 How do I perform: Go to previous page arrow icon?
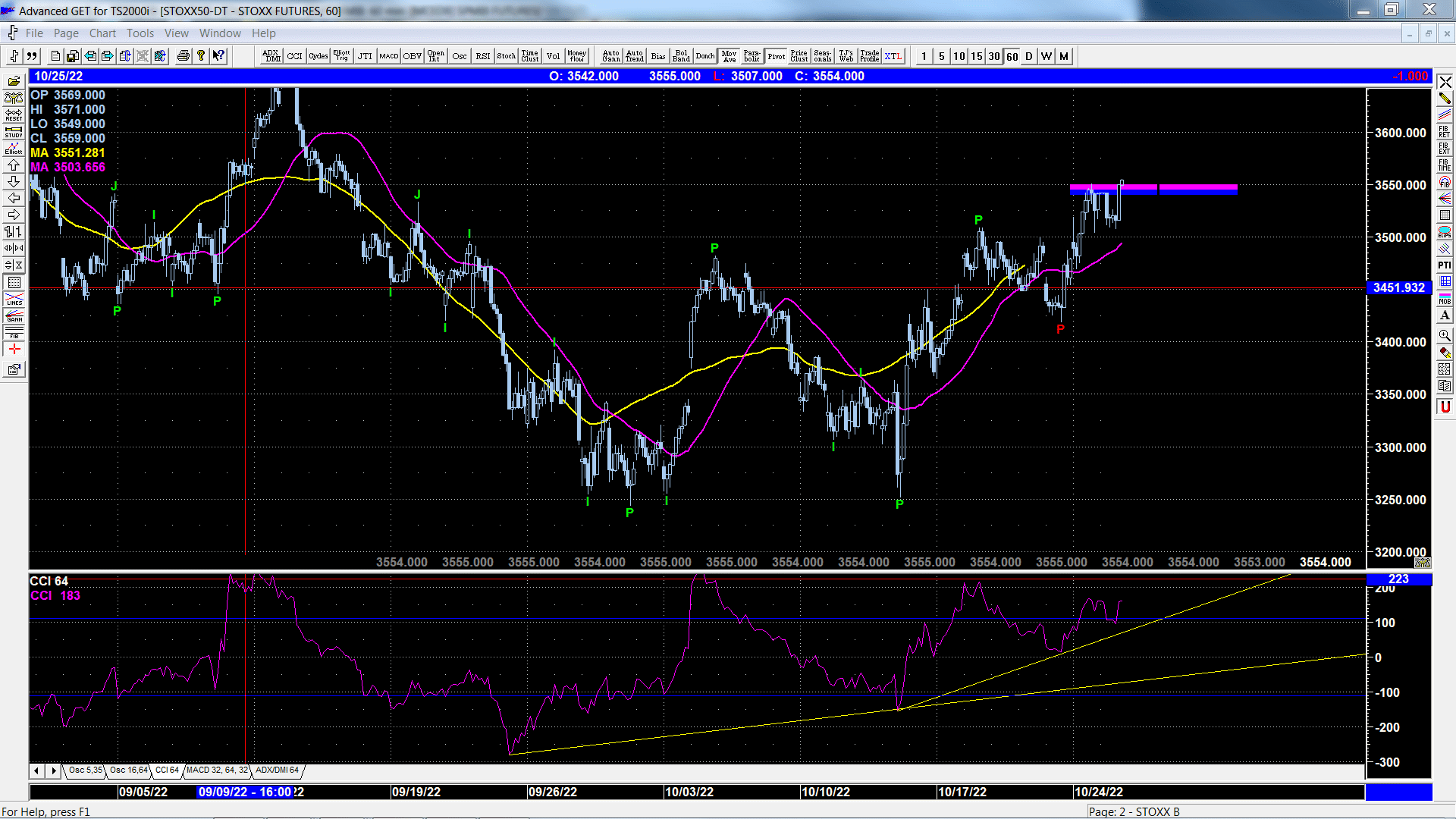(90, 56)
